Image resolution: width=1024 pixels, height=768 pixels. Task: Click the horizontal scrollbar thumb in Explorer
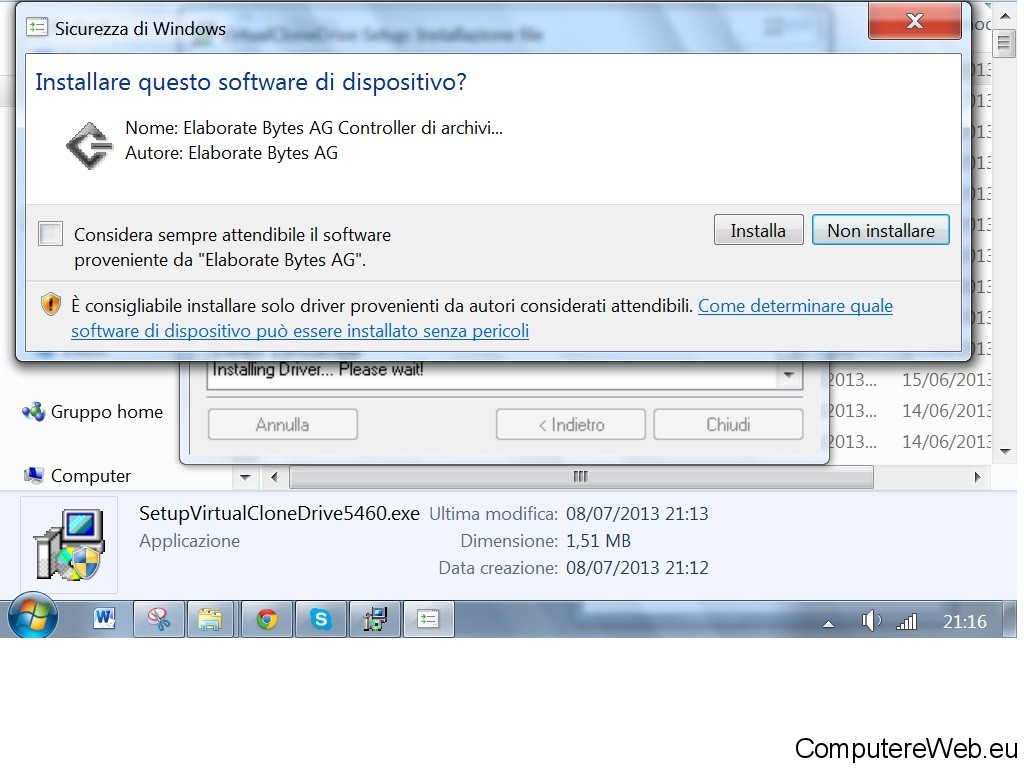point(581,477)
